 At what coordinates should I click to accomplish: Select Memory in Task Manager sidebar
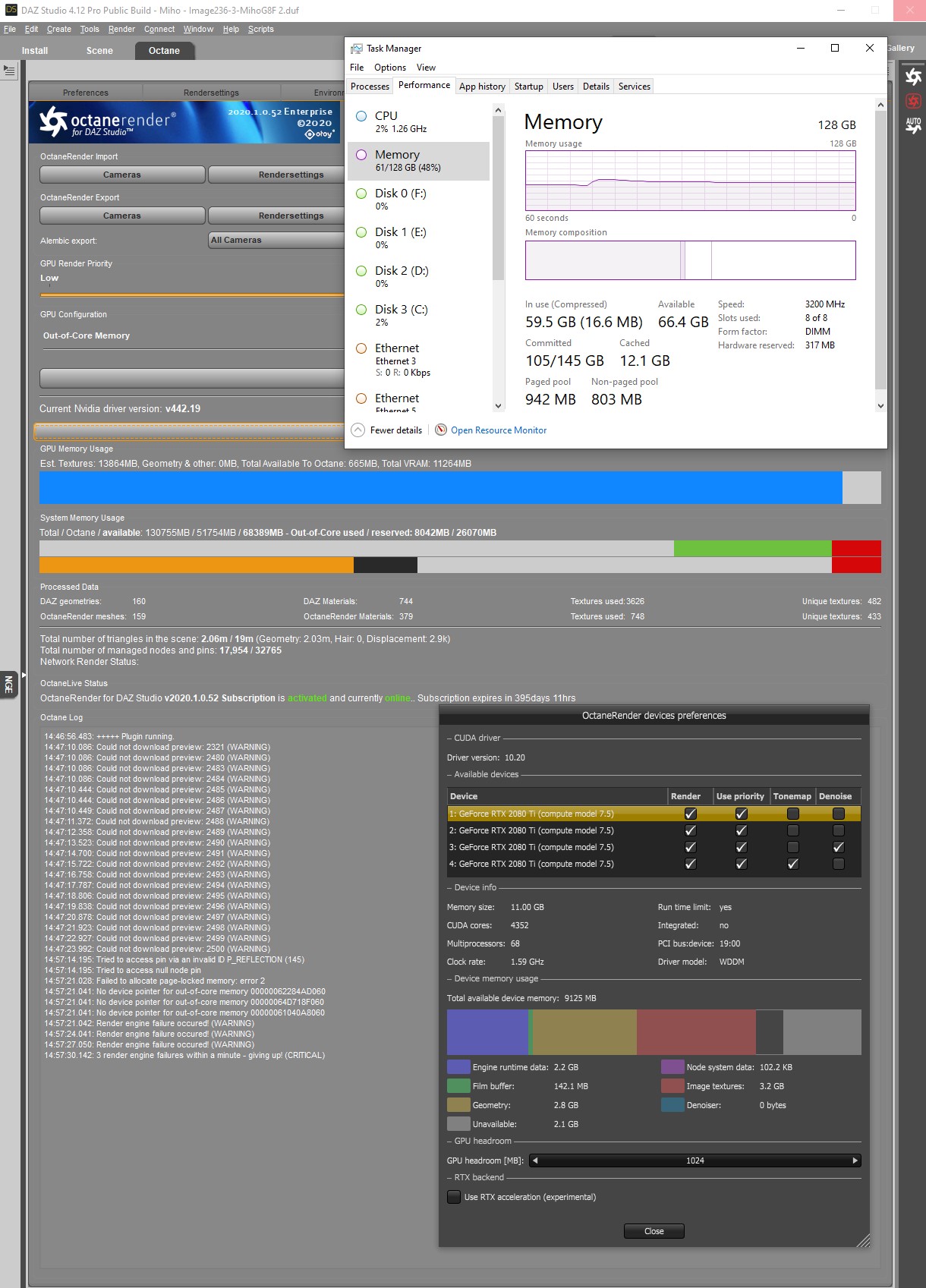click(419, 160)
